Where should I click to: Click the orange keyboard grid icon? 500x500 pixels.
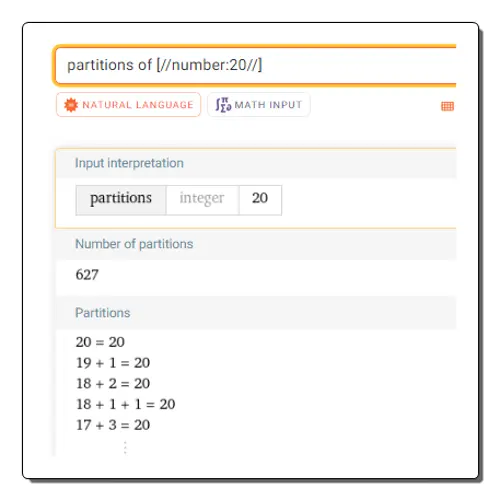tap(447, 106)
